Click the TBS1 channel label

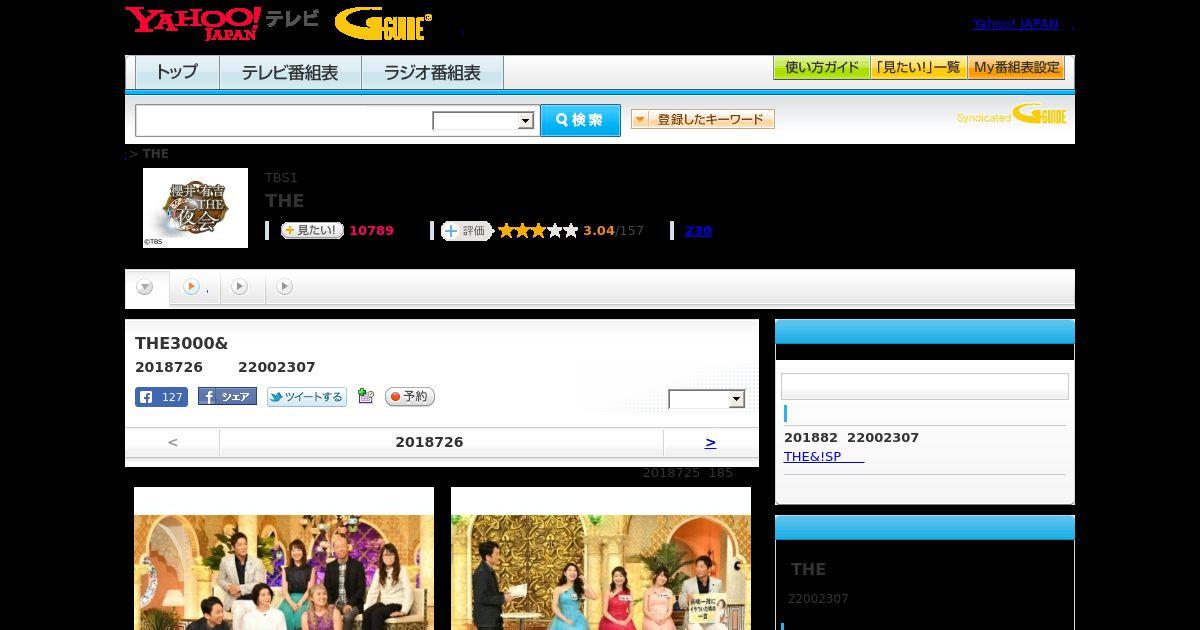tap(281, 178)
